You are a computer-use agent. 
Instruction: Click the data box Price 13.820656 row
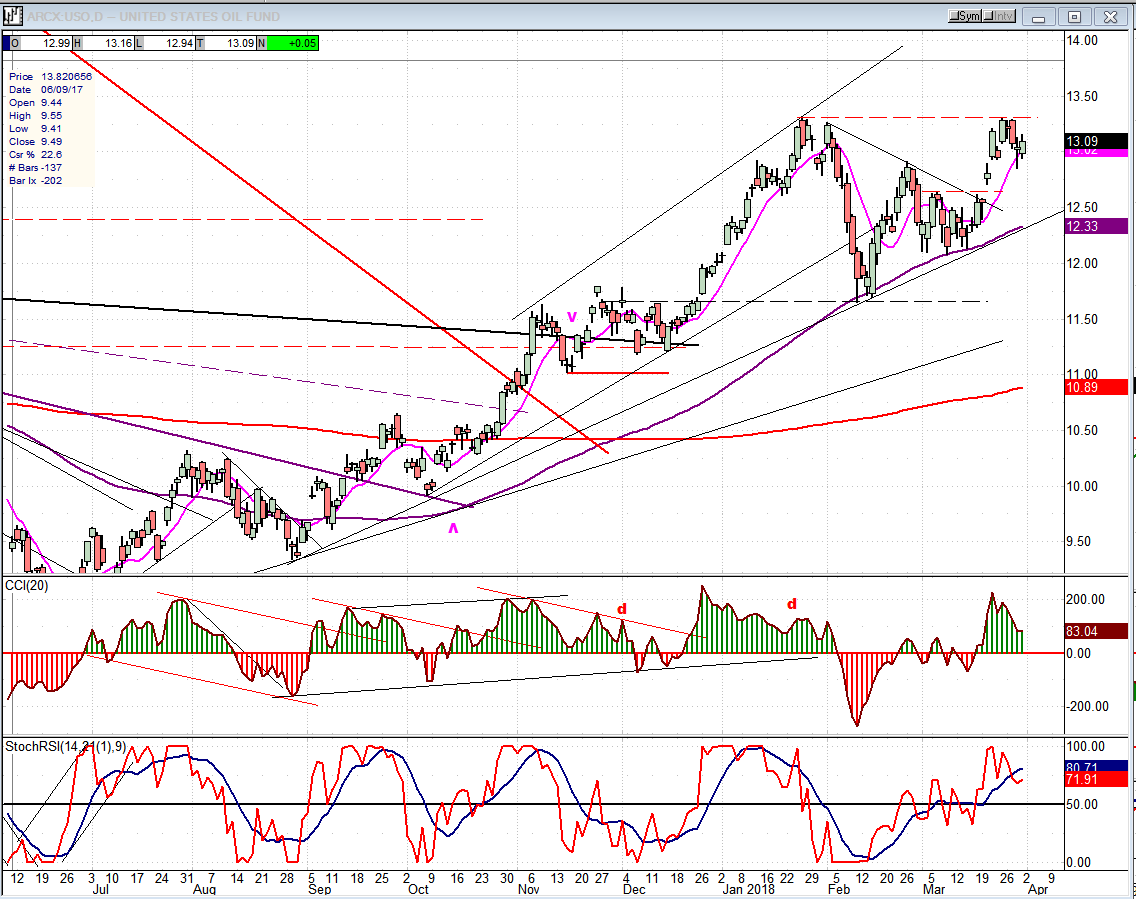50,76
